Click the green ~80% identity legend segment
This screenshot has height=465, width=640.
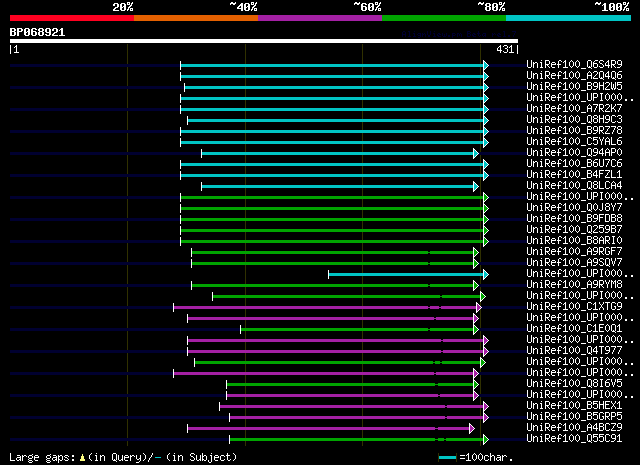[x=444, y=18]
